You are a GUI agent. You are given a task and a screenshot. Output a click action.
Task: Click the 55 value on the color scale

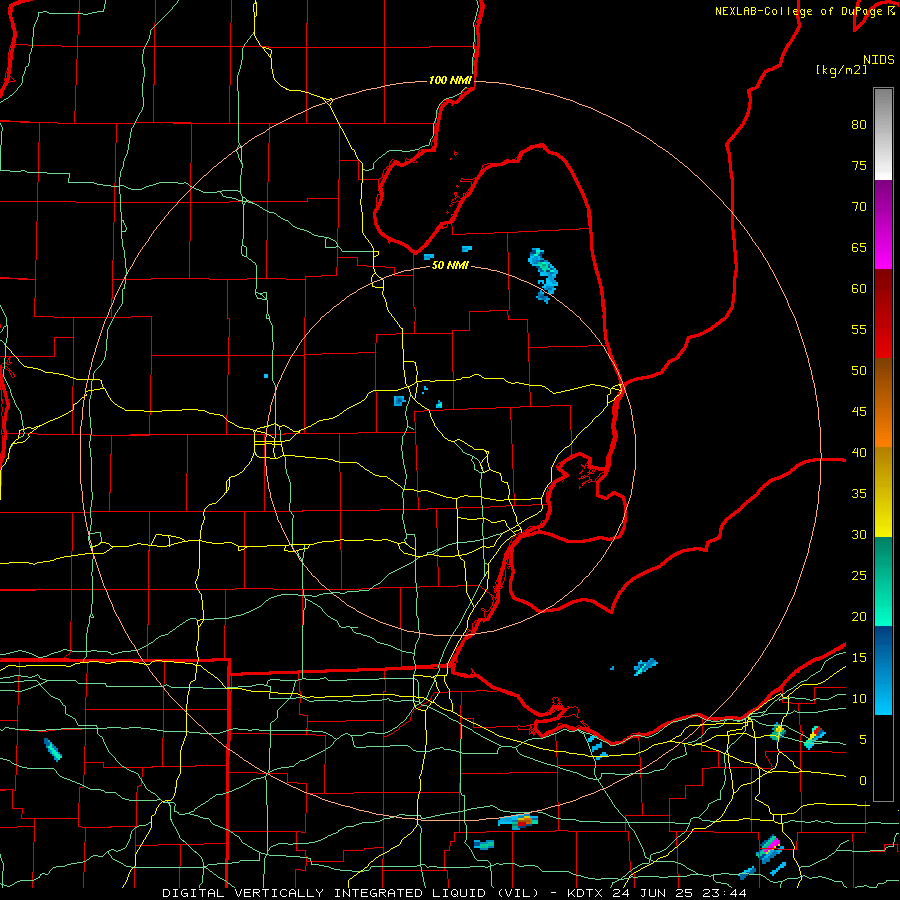(859, 329)
